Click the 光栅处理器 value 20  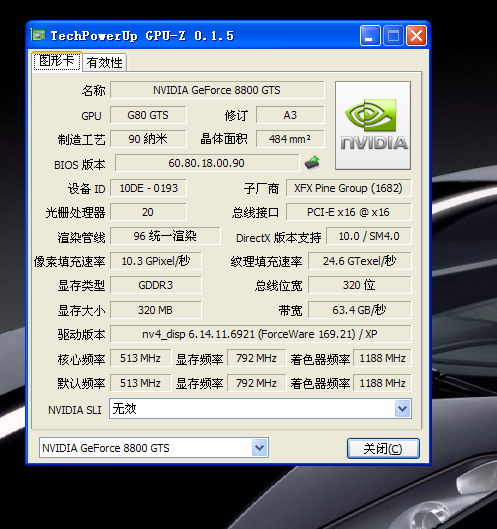[x=148, y=212]
